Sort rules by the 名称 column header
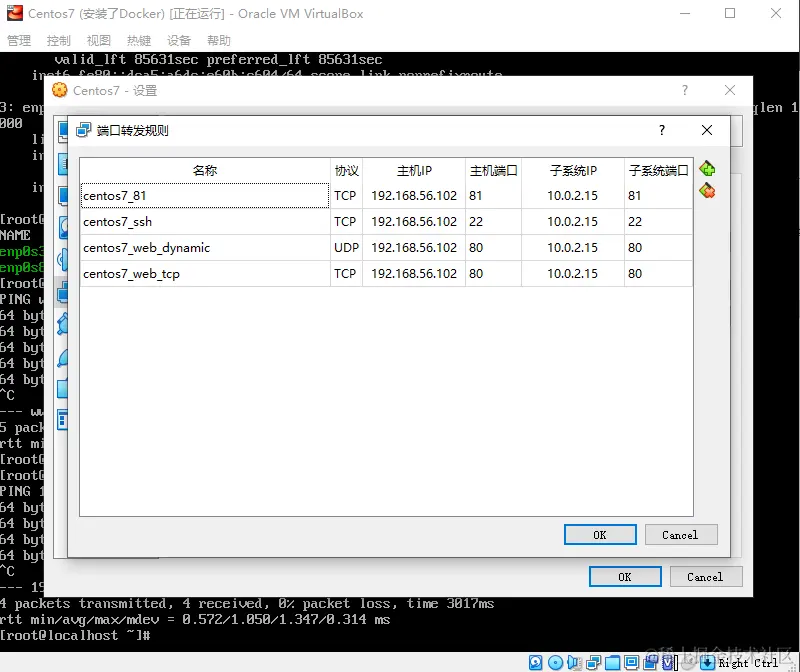The image size is (800, 672). [205, 170]
